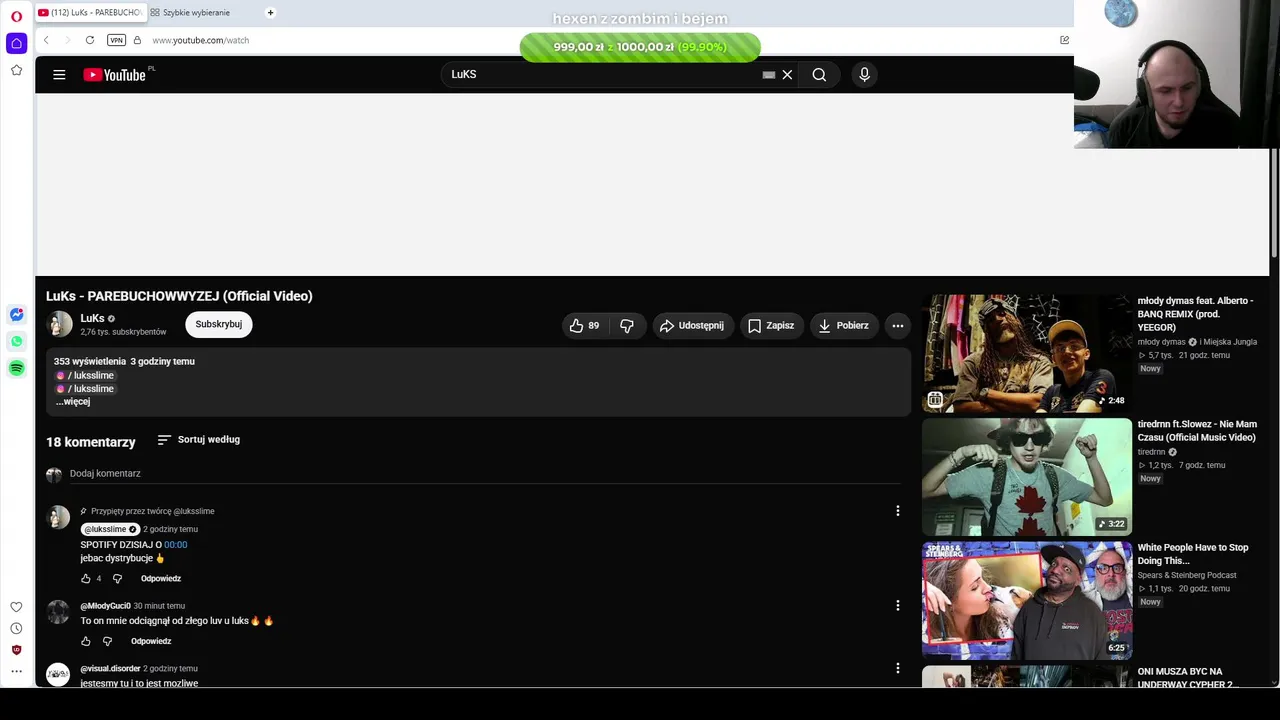
Task: Open a new browser tab
Action: click(270, 12)
